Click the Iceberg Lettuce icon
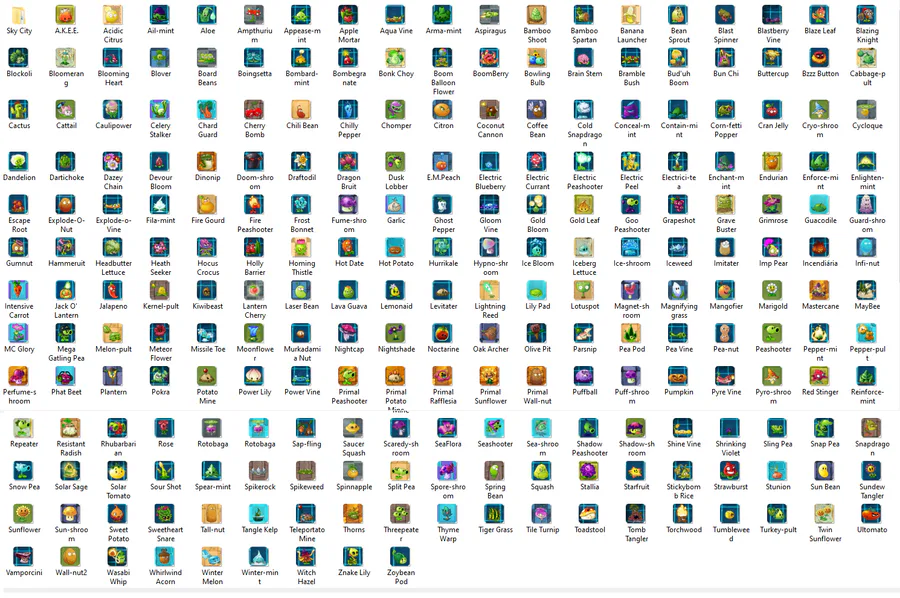The width and height of the screenshot is (900, 598). tap(584, 247)
